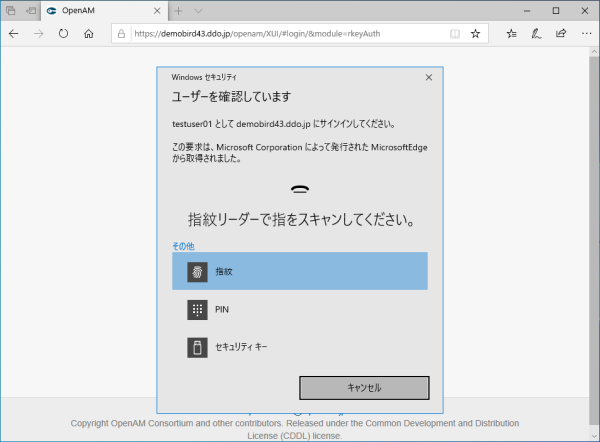
Task: Toggle reading view in the address bar
Action: pyautogui.click(x=455, y=34)
